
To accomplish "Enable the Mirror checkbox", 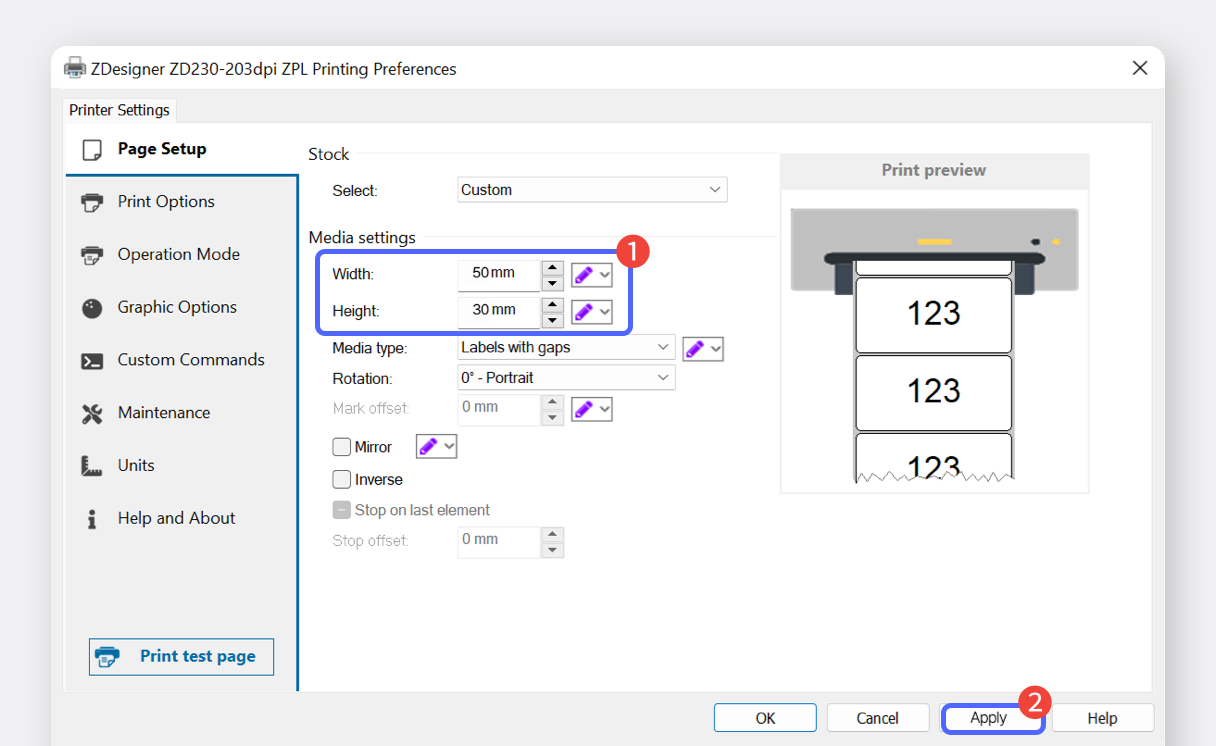I will [x=342, y=447].
